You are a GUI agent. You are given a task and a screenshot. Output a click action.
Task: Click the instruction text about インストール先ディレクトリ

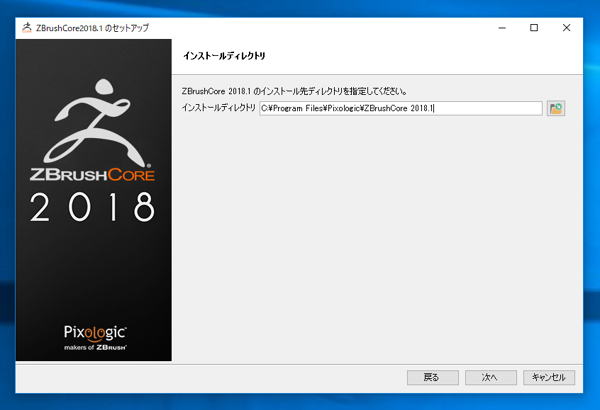click(294, 91)
